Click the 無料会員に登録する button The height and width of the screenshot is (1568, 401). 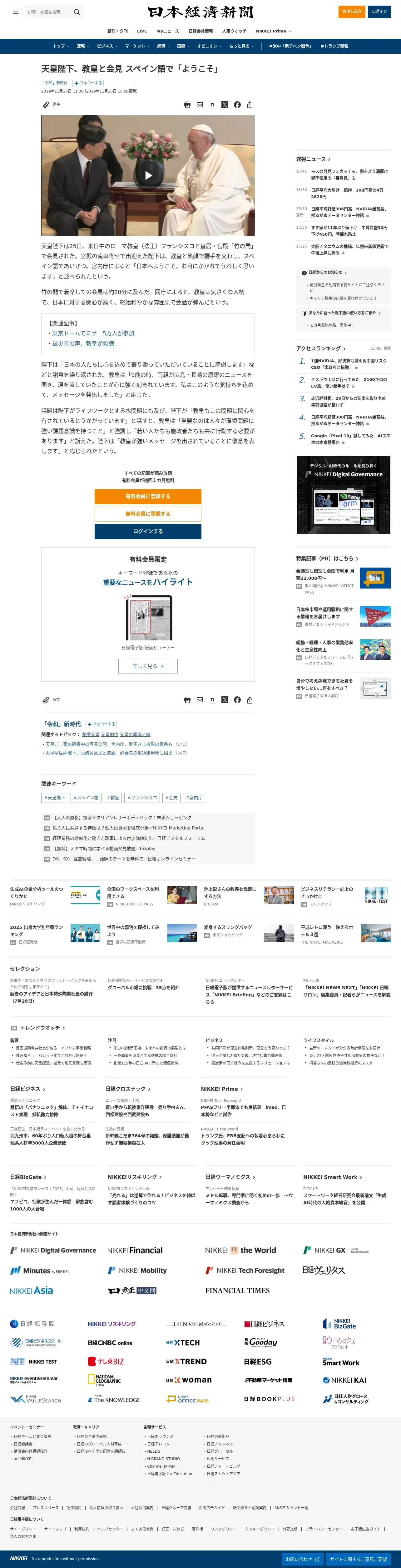coord(148,514)
